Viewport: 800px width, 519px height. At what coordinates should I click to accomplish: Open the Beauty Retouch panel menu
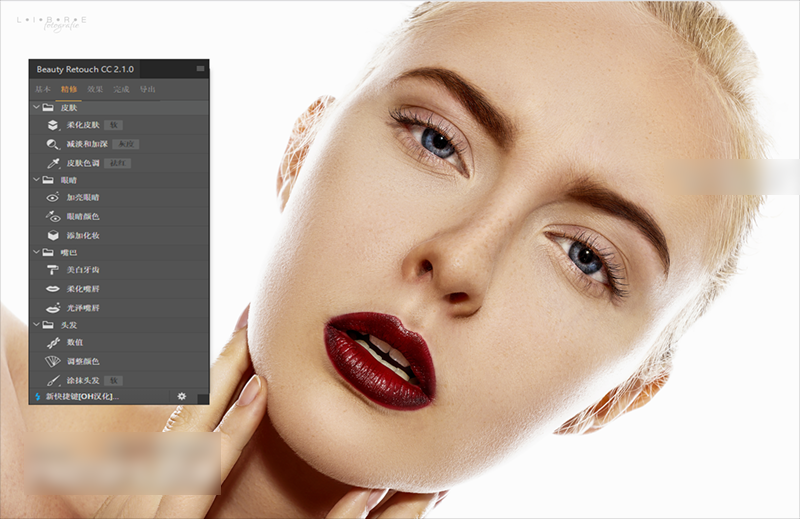pyautogui.click(x=200, y=69)
